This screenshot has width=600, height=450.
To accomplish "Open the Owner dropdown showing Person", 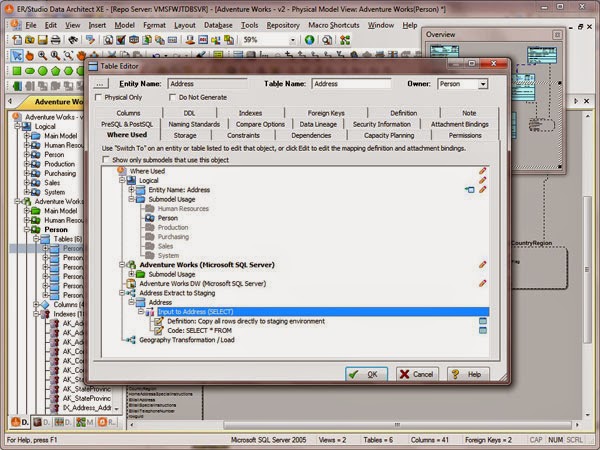I will tap(483, 84).
